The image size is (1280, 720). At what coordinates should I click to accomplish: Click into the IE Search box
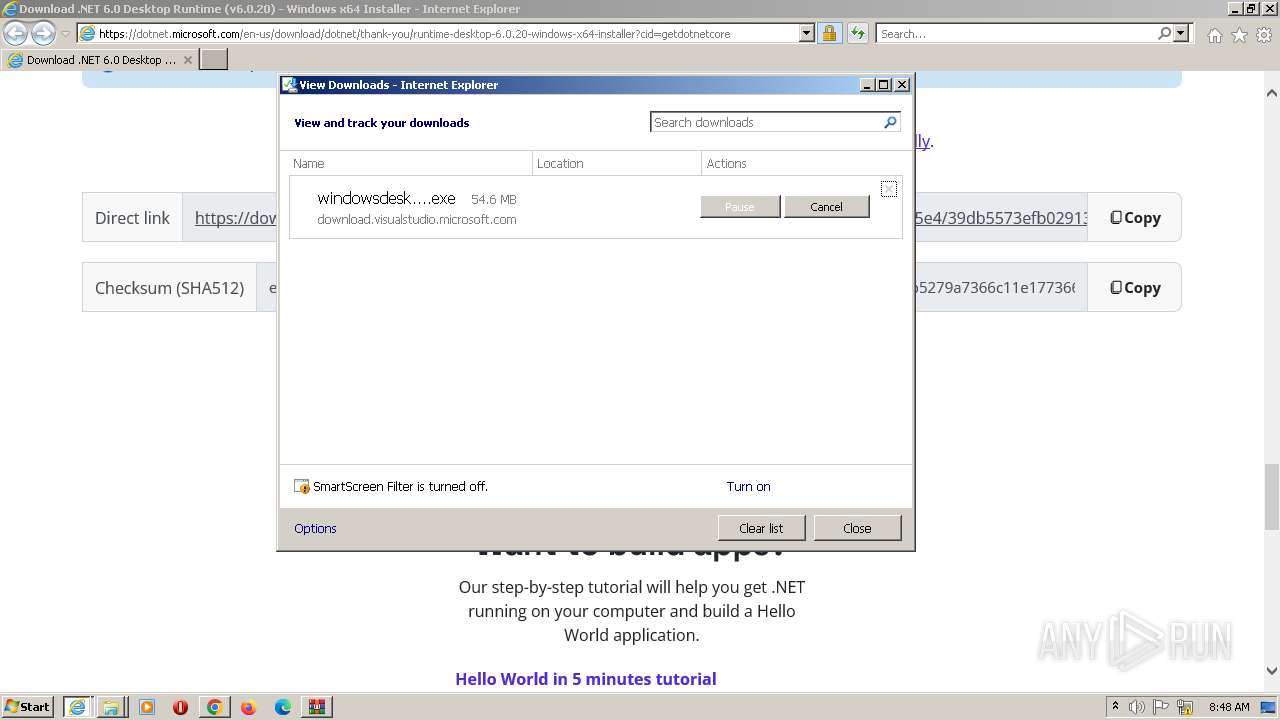coord(1016,33)
